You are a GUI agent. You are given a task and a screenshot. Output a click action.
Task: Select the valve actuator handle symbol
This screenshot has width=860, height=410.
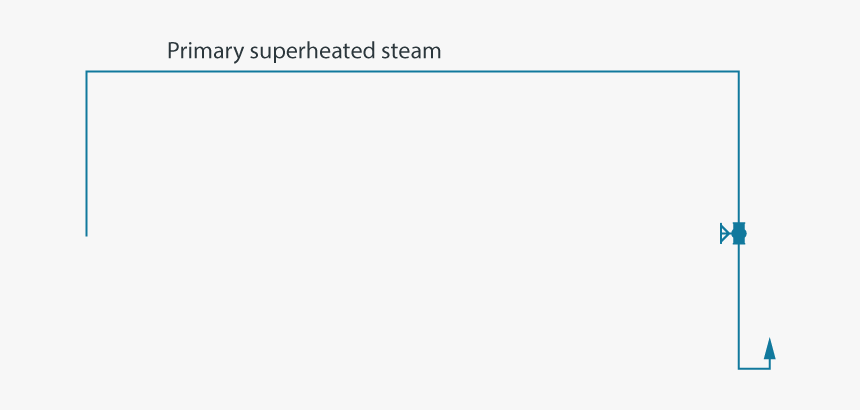click(x=726, y=234)
